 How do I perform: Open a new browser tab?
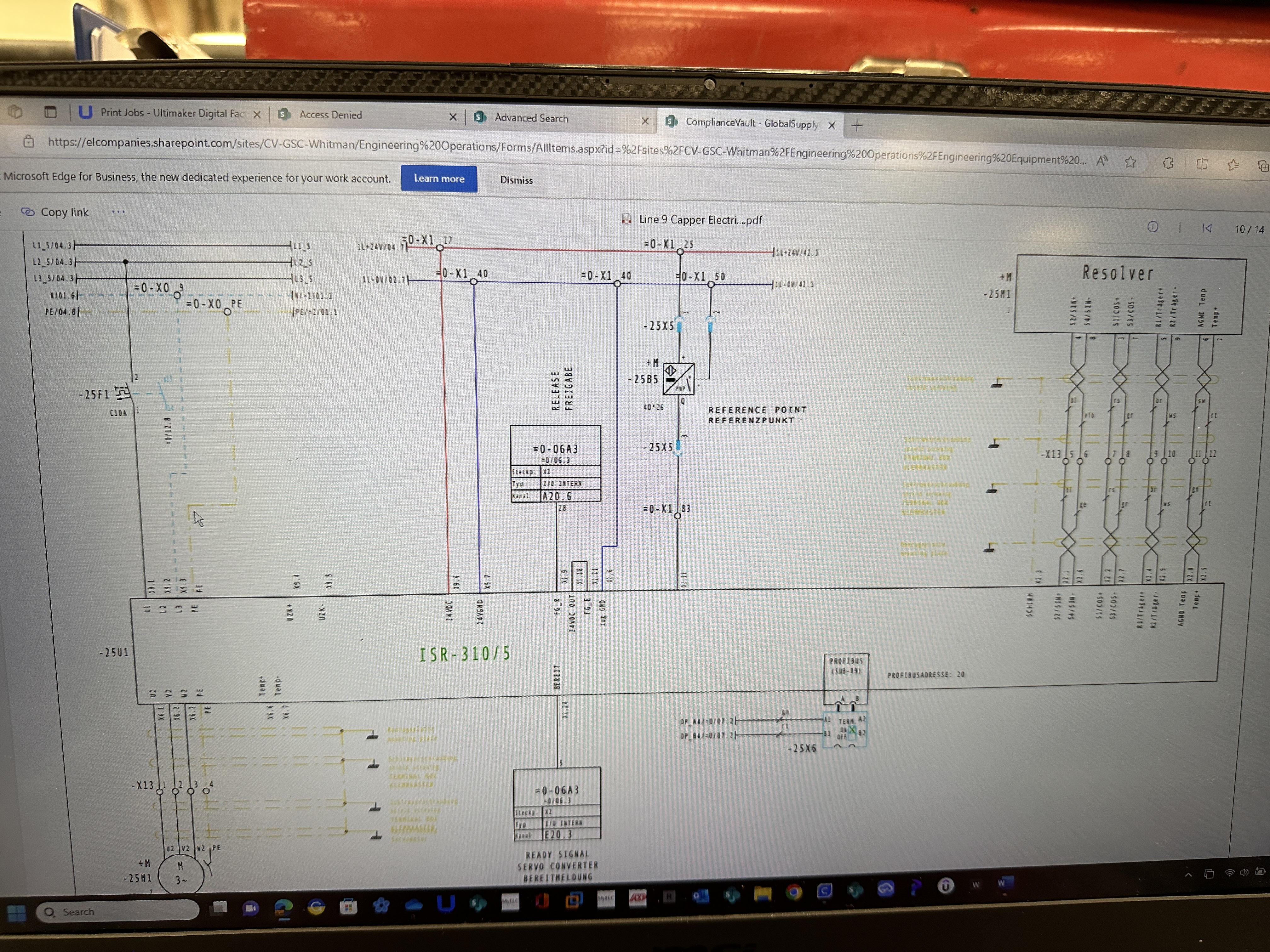click(x=857, y=126)
